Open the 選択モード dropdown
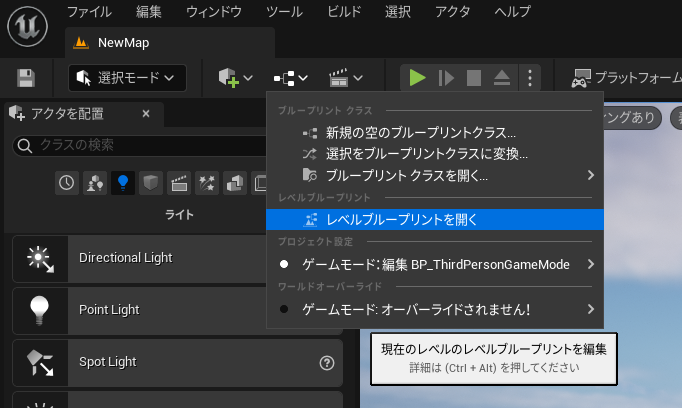The height and width of the screenshot is (408, 682). 127,78
